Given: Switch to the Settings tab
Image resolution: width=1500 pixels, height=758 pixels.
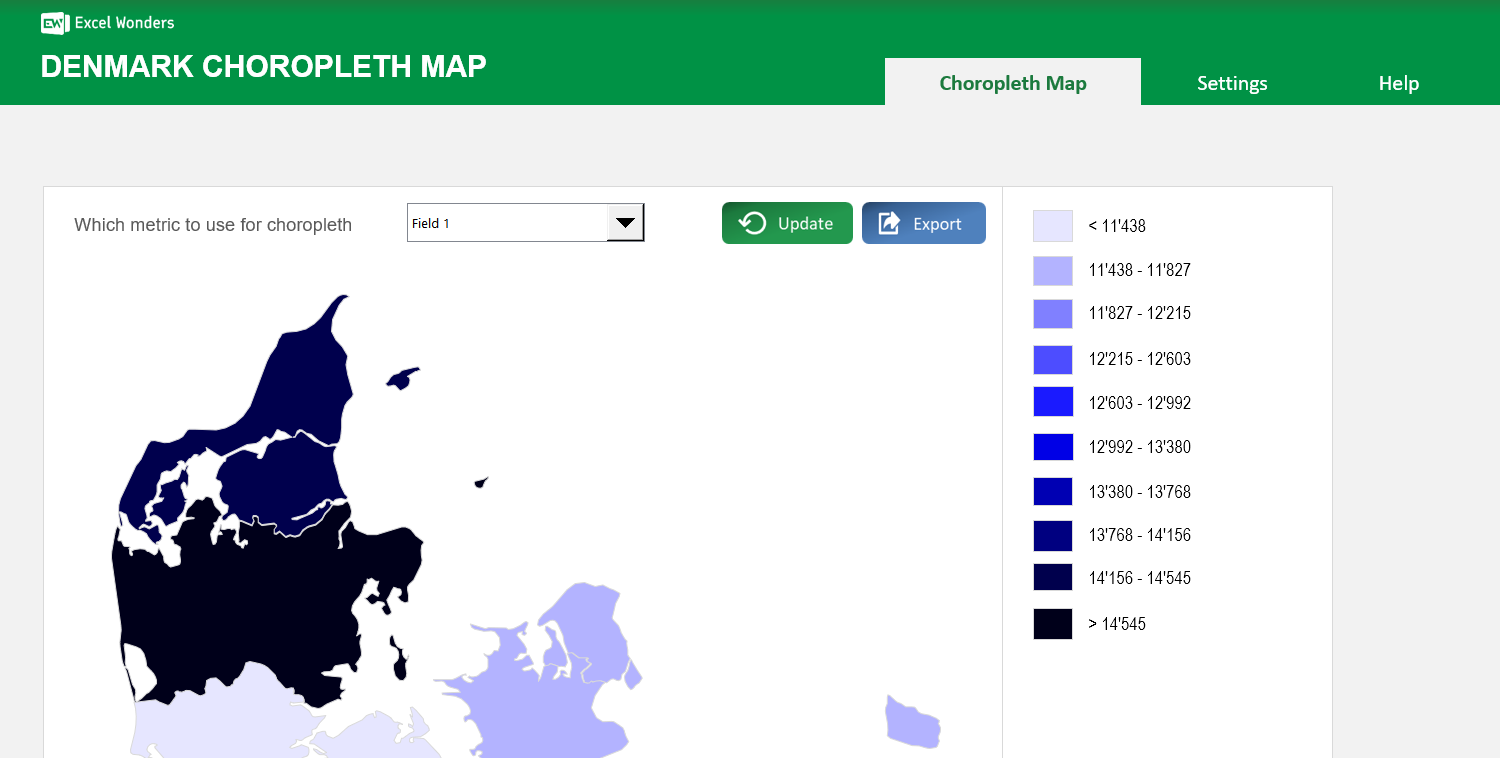Looking at the screenshot, I should coord(1232,83).
